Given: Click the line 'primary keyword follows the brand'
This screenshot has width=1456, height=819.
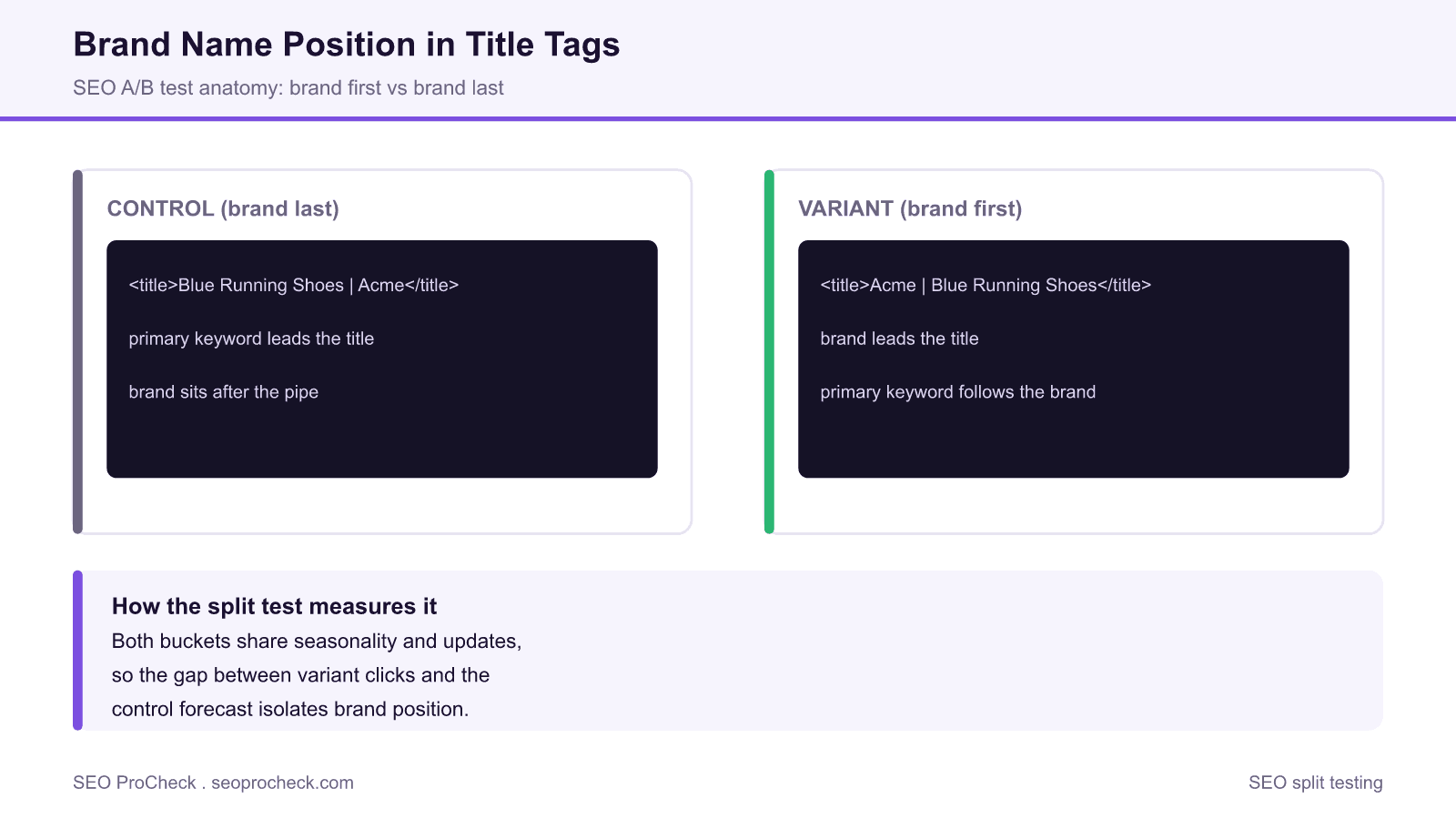Looking at the screenshot, I should point(957,392).
